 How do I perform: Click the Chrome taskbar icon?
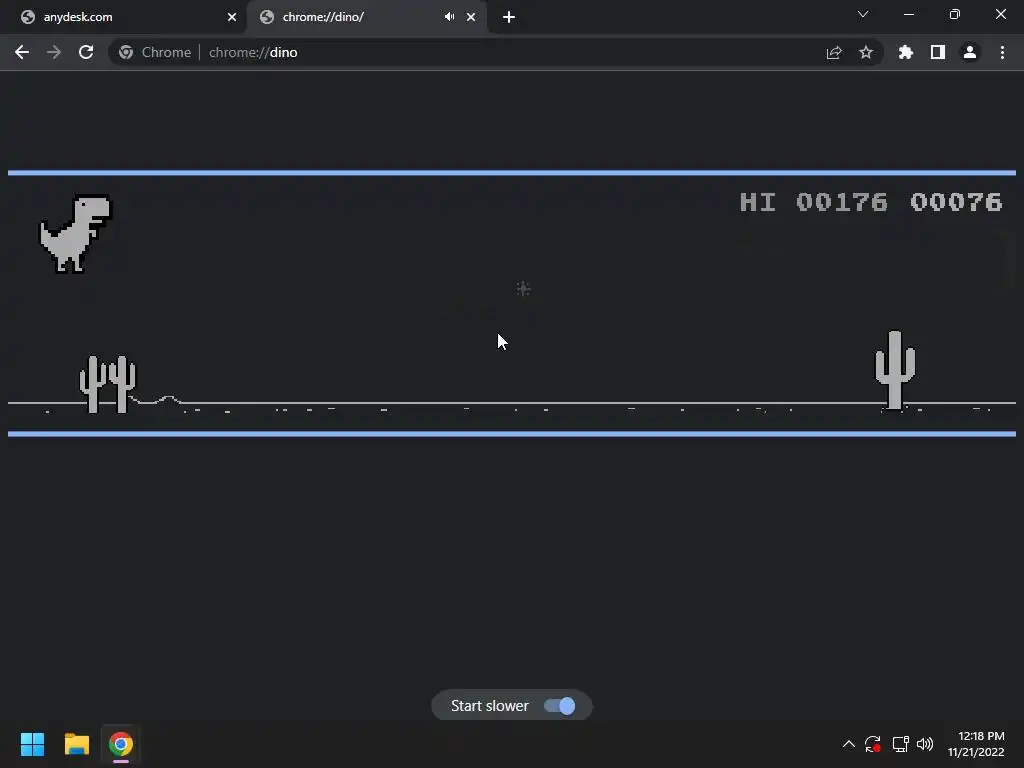coord(121,744)
